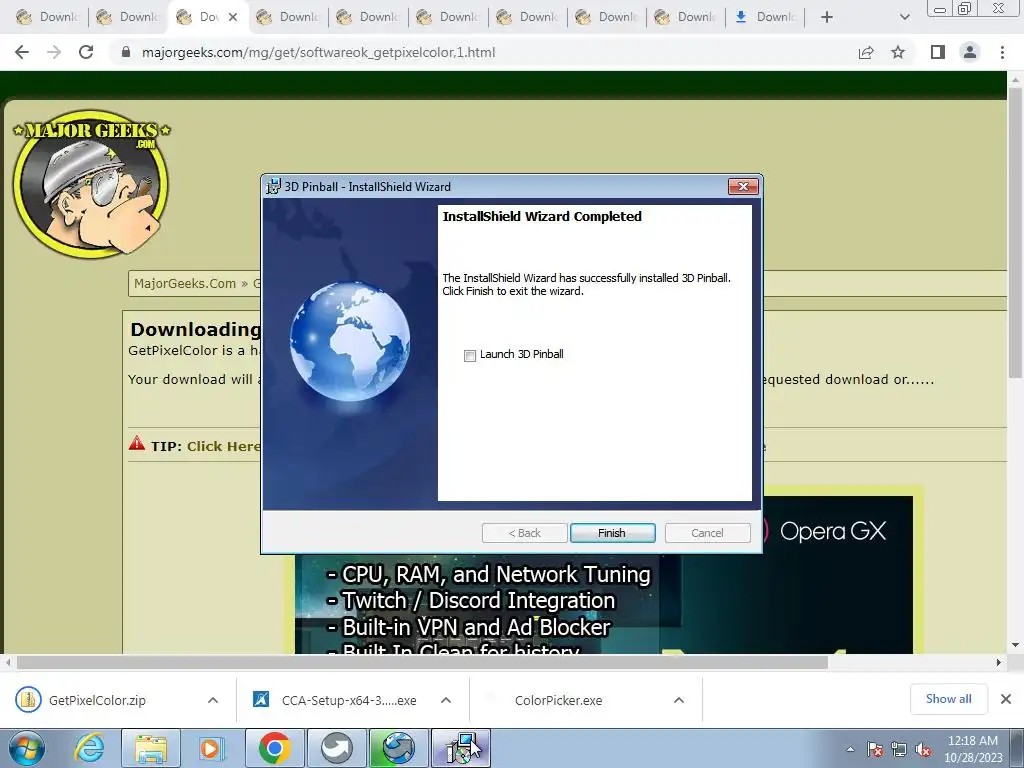Switch to the last tab with download-arrow icon
Image resolution: width=1024 pixels, height=768 pixels.
click(x=766, y=17)
